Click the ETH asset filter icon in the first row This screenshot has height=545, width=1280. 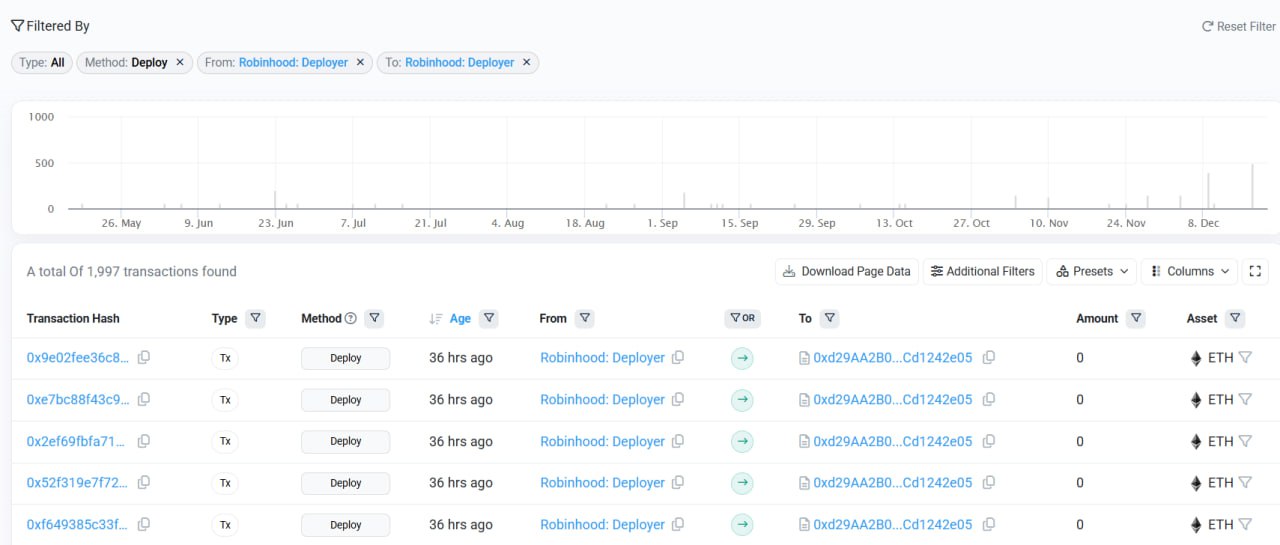[x=1245, y=358]
